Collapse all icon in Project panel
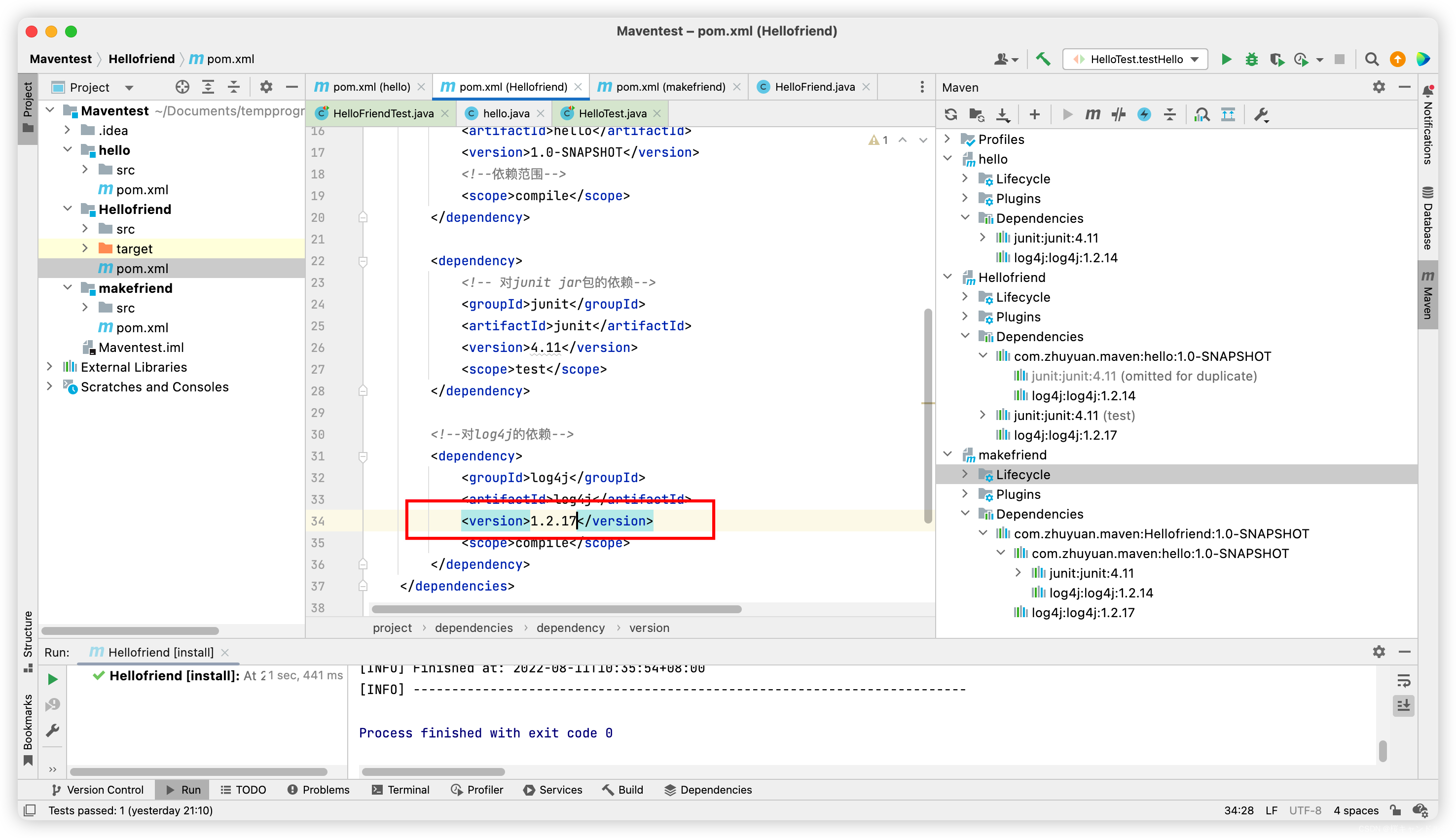 (x=234, y=87)
